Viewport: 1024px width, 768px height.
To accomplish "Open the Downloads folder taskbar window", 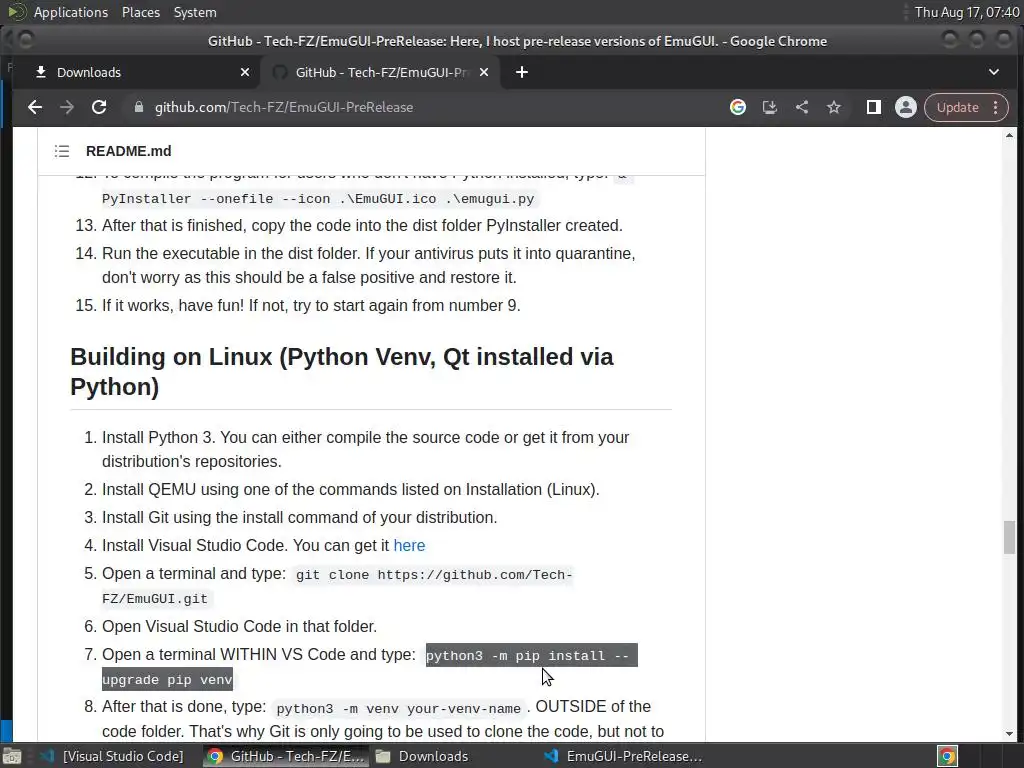I will 423,756.
